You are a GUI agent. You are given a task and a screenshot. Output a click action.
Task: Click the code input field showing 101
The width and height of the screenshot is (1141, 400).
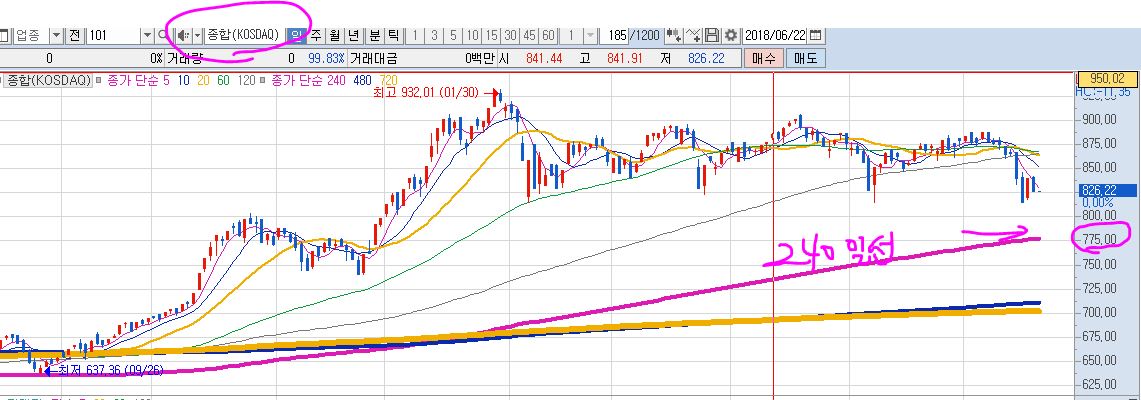pos(112,35)
